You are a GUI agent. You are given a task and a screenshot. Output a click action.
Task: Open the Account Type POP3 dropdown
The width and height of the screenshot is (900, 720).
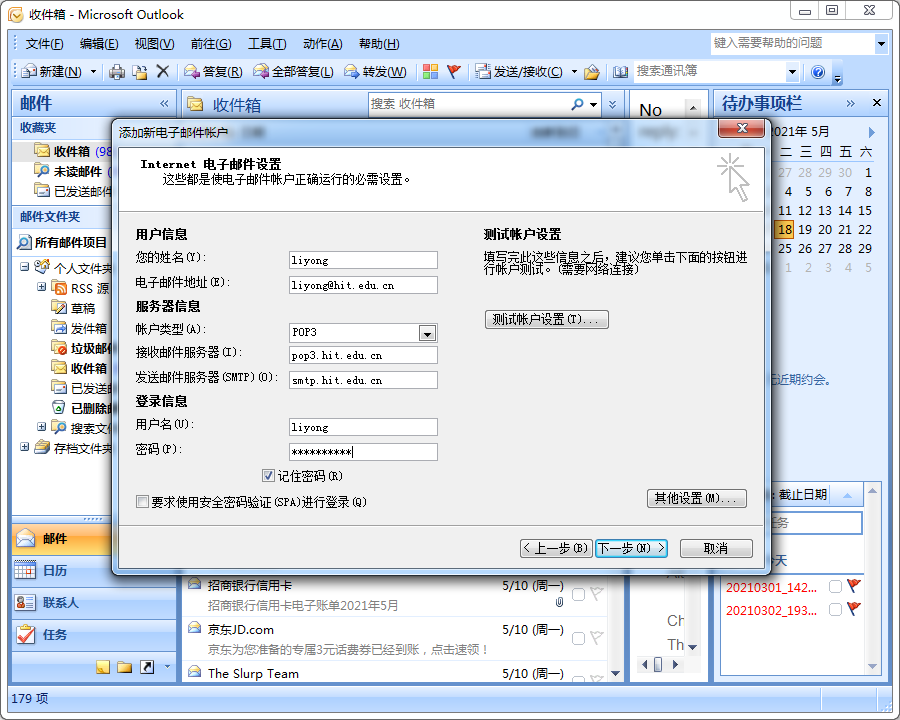point(427,333)
